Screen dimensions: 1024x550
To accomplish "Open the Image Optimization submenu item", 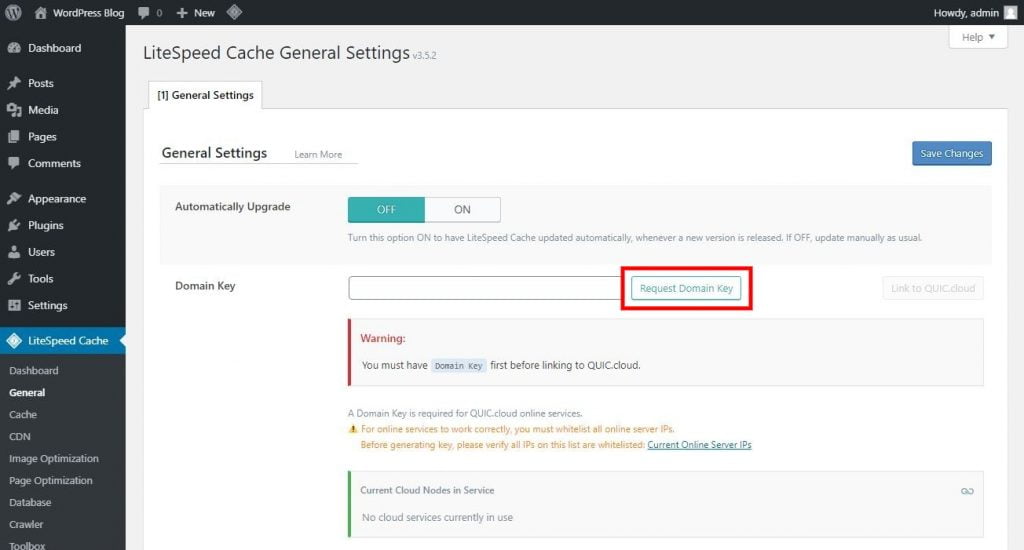I will (x=54, y=459).
